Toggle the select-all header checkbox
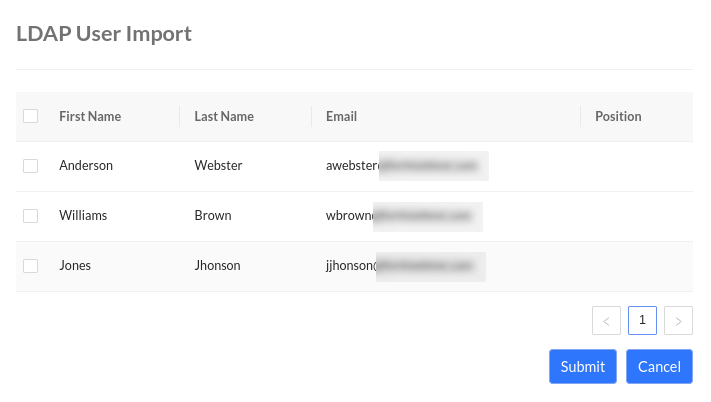 click(x=31, y=116)
